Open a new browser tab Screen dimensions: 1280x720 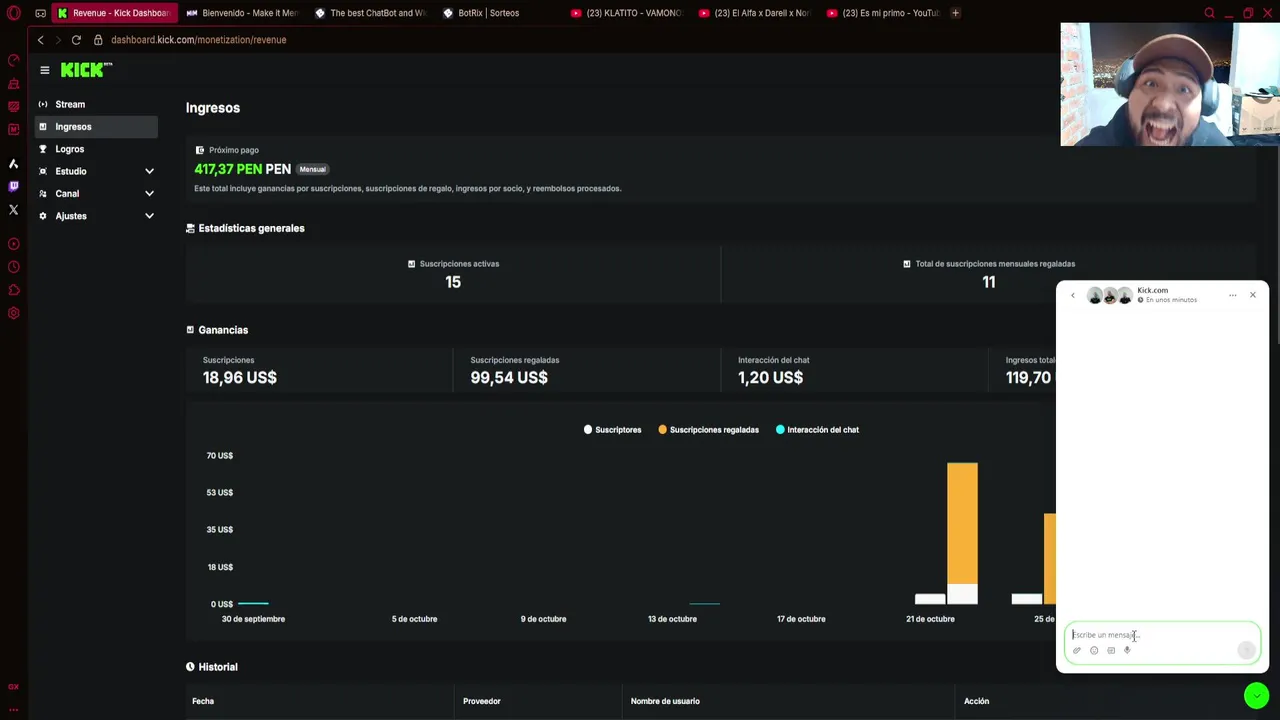955,13
